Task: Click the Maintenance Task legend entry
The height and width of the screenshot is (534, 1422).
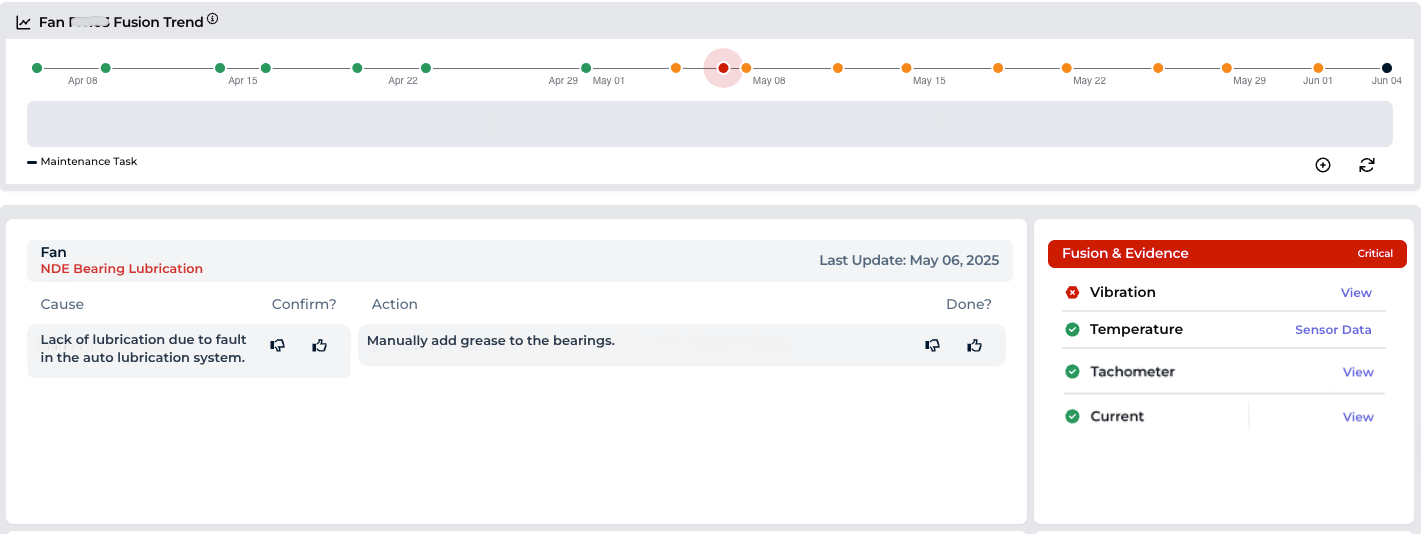Action: coord(82,162)
